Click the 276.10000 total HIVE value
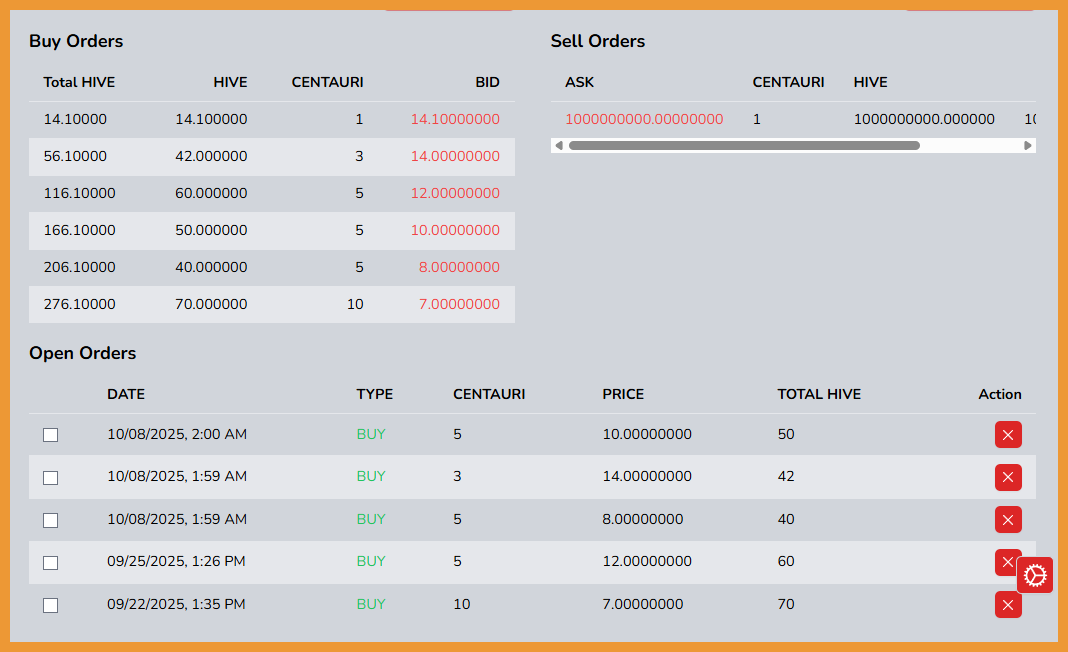The height and width of the screenshot is (652, 1068). pyautogui.click(x=80, y=304)
